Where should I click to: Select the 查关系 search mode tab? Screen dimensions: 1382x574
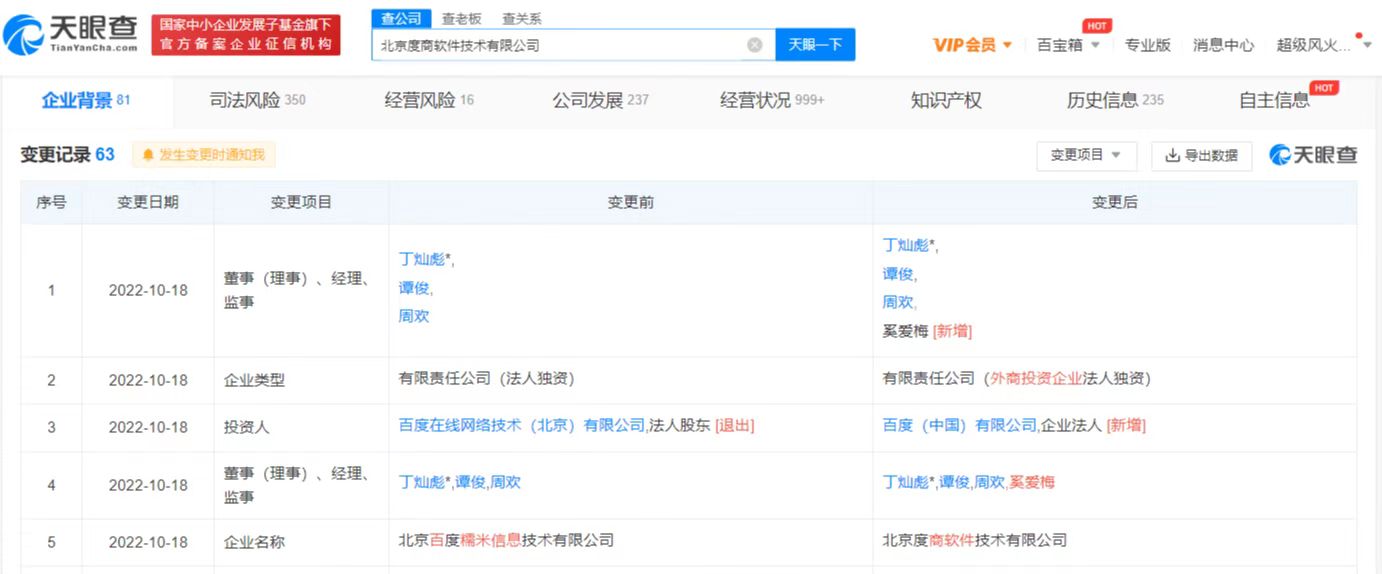[x=521, y=19]
